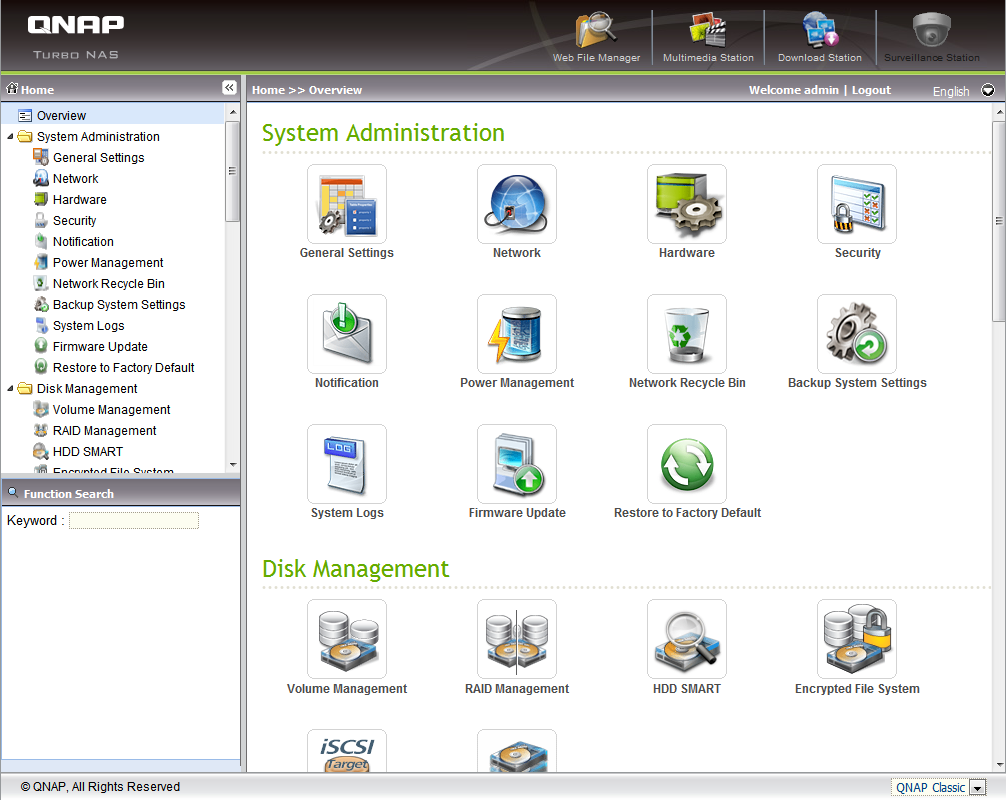Click sidebar tree scrollbar up arrow

pyautogui.click(x=233, y=112)
